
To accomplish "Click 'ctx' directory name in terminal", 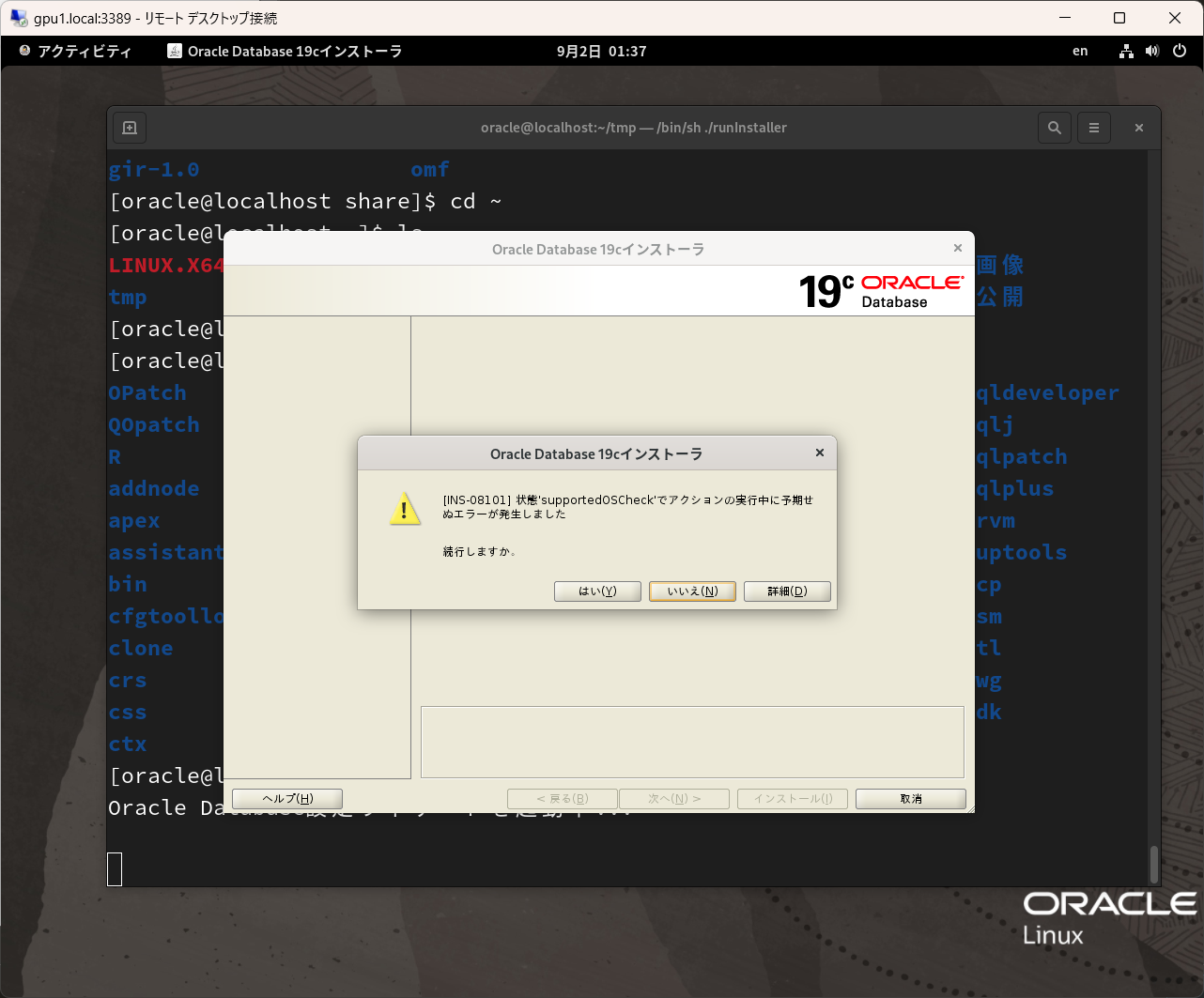I will click(x=128, y=745).
